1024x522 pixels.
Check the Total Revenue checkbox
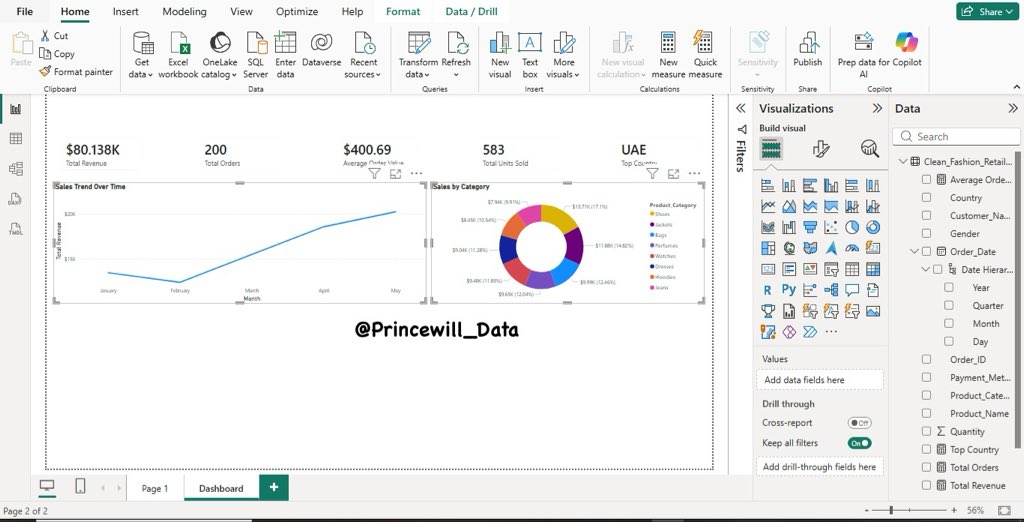point(926,485)
